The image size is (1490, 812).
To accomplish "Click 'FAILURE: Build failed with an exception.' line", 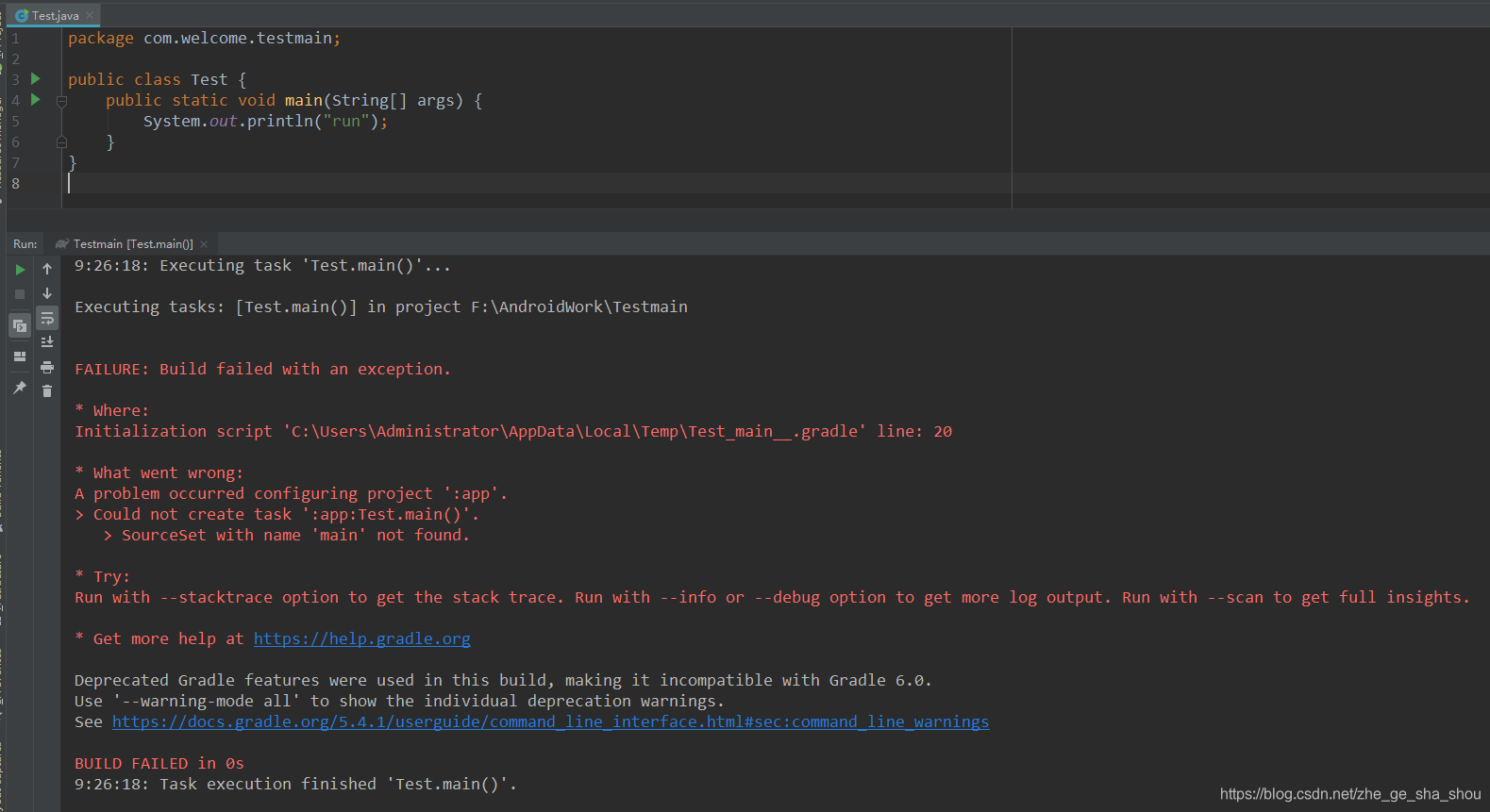I will coord(262,370).
